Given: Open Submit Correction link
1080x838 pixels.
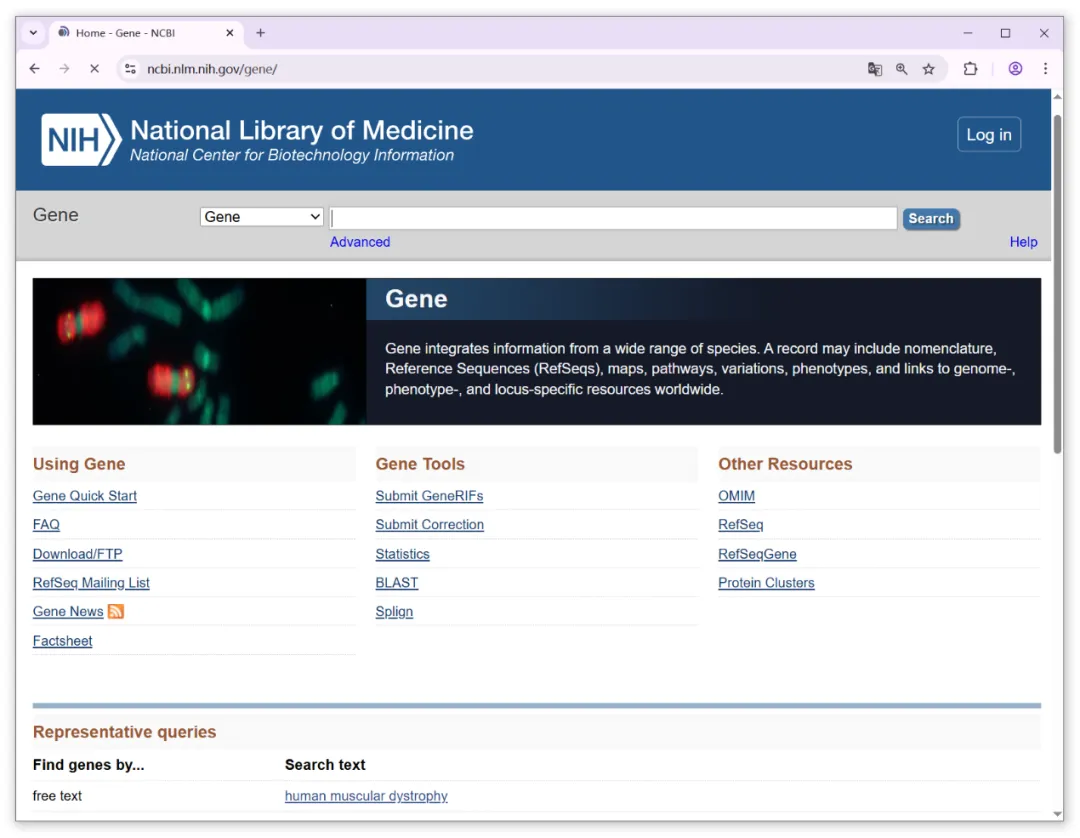Looking at the screenshot, I should pyautogui.click(x=429, y=525).
